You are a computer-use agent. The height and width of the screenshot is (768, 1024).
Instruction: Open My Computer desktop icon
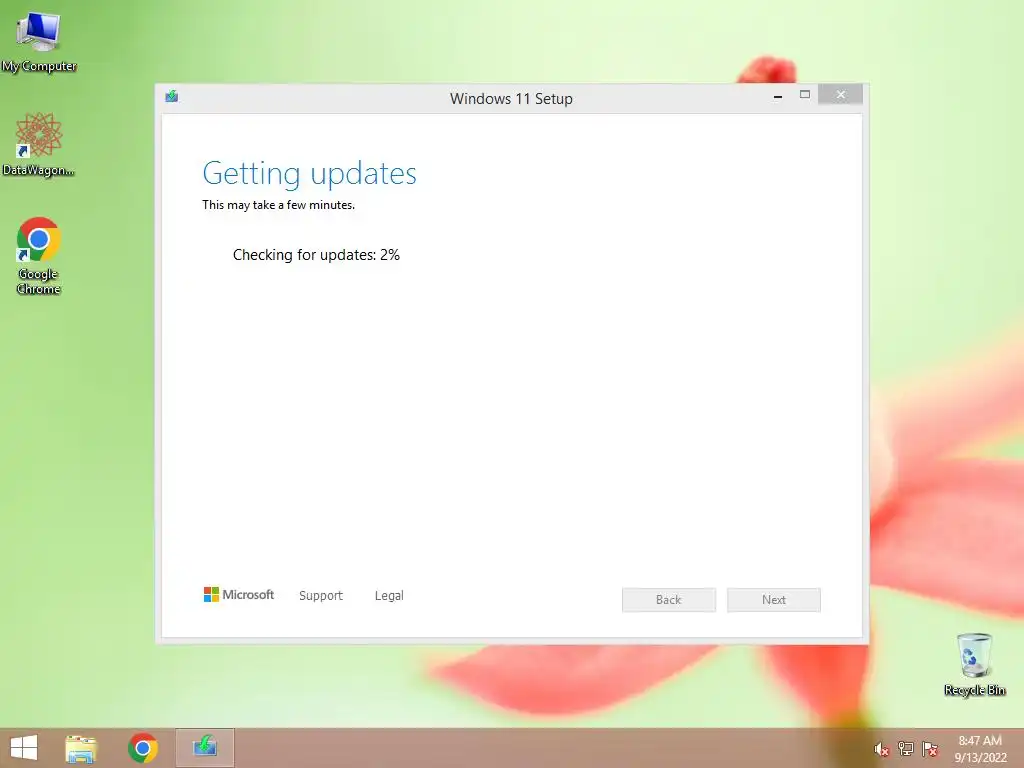pos(39,42)
